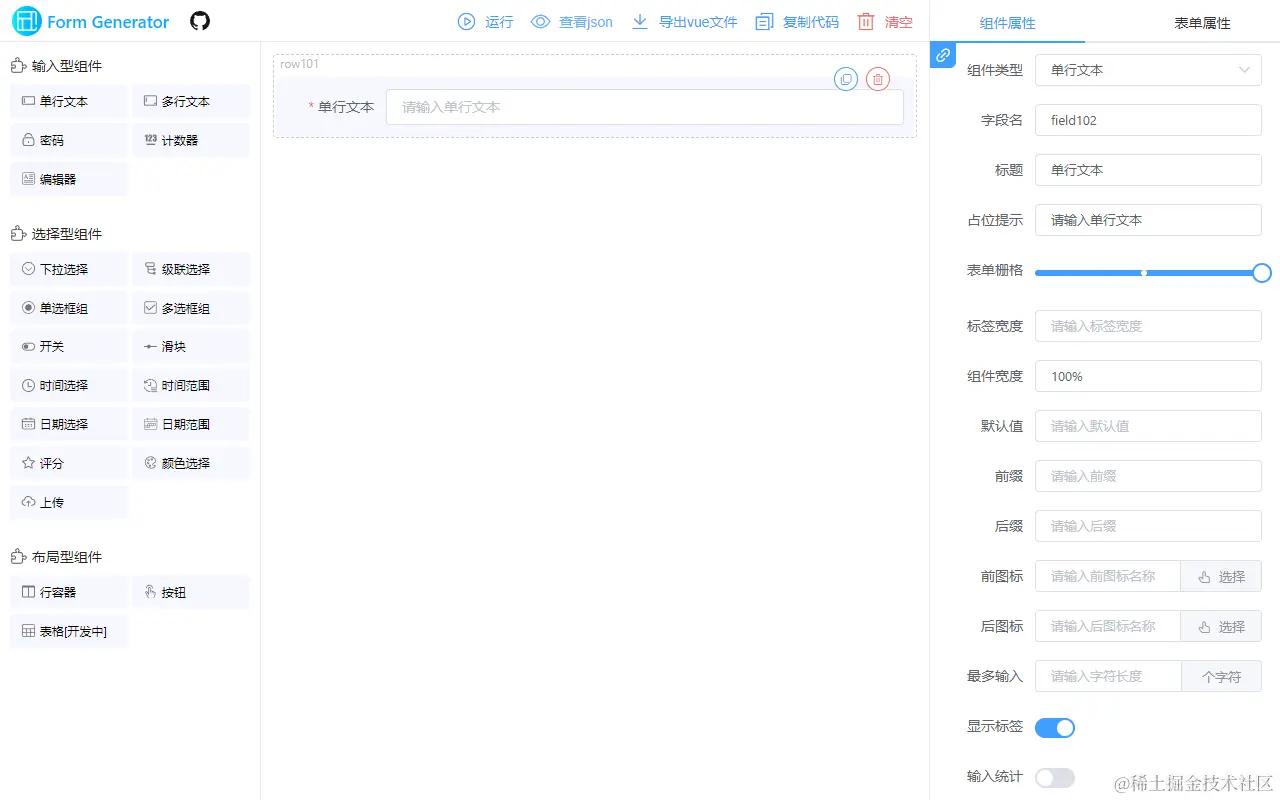Select the 开关 (switch) component
The height and width of the screenshot is (800, 1280).
[68, 346]
